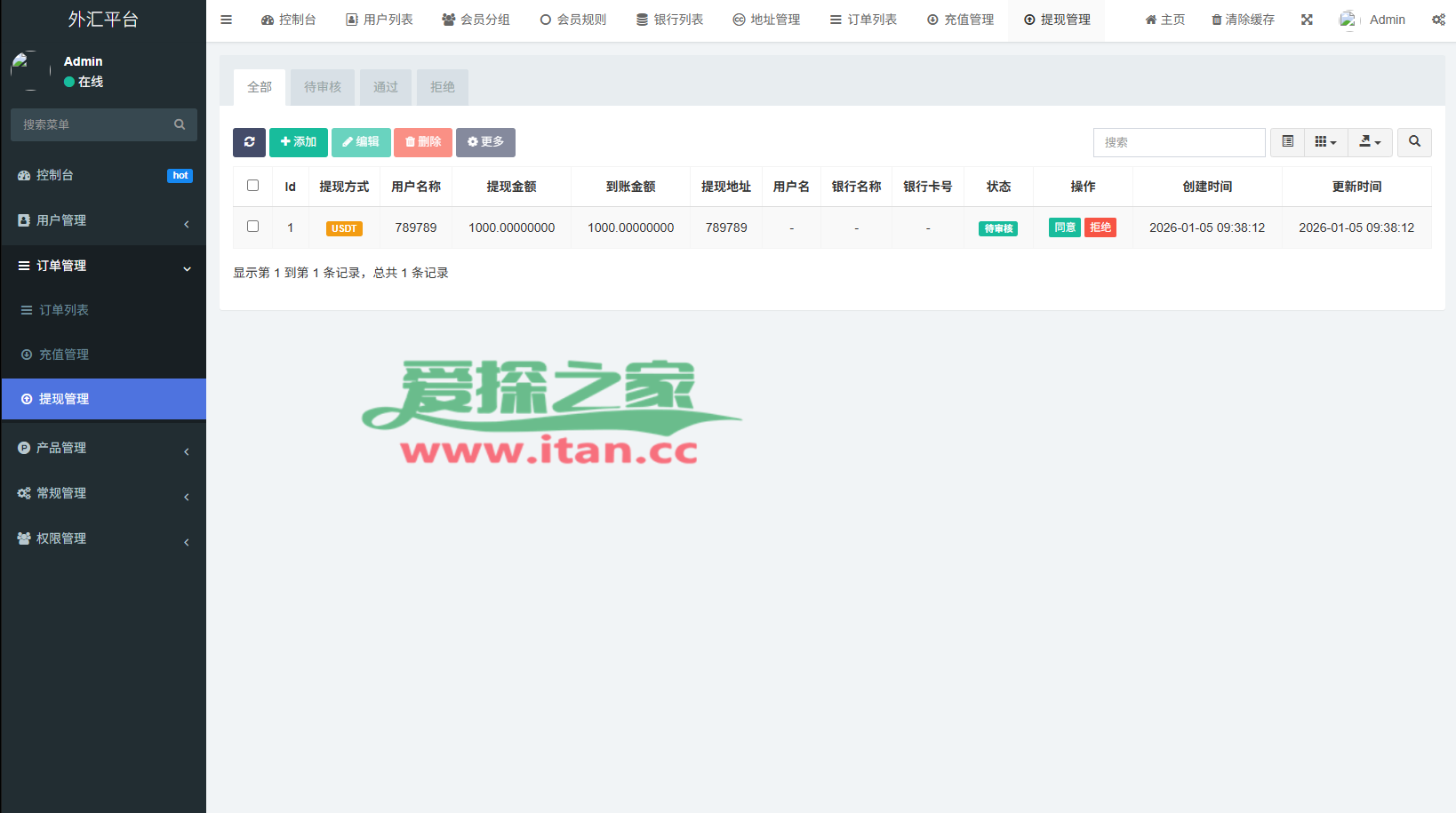Click the table 搜索 input field

(1179, 142)
